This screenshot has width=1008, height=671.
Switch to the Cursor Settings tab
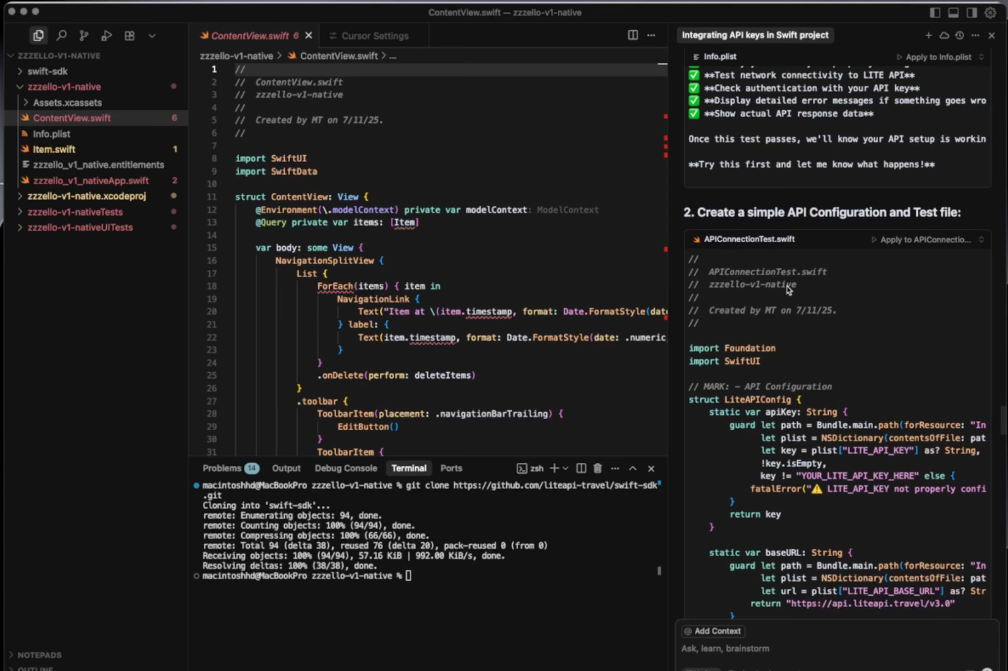coord(376,34)
